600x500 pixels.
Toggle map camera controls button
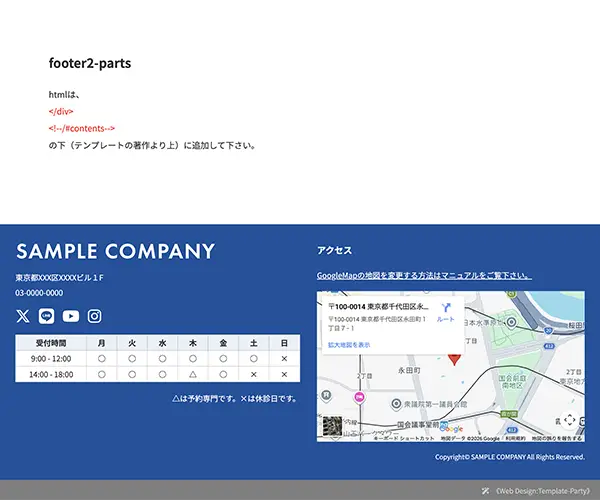pyautogui.click(x=568, y=420)
